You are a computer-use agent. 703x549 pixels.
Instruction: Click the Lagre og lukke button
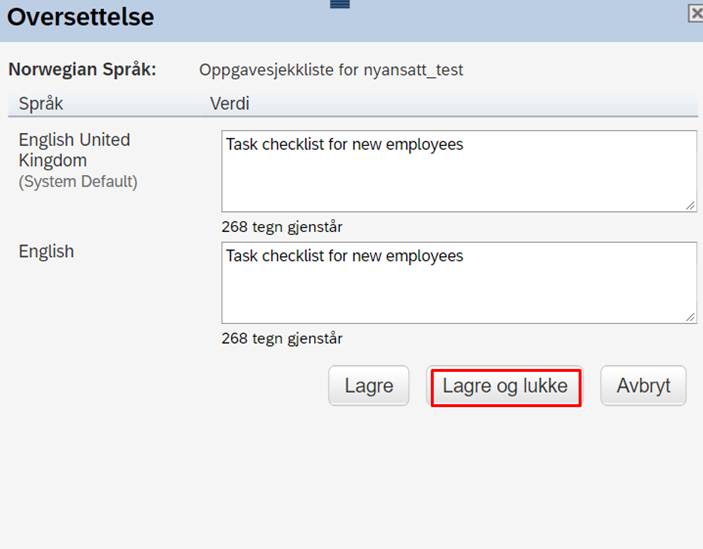click(x=505, y=385)
